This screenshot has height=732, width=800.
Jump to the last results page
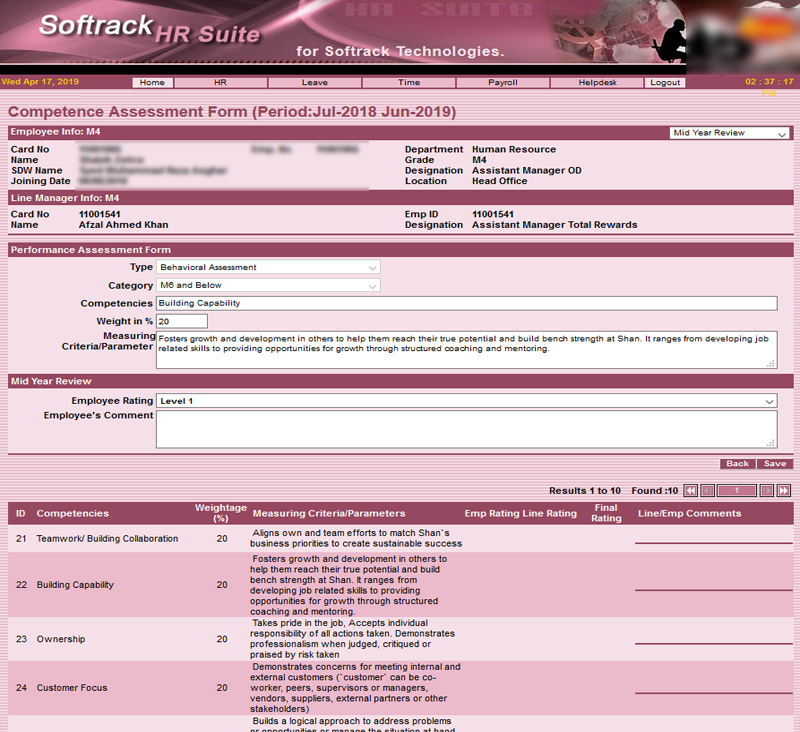coord(784,491)
